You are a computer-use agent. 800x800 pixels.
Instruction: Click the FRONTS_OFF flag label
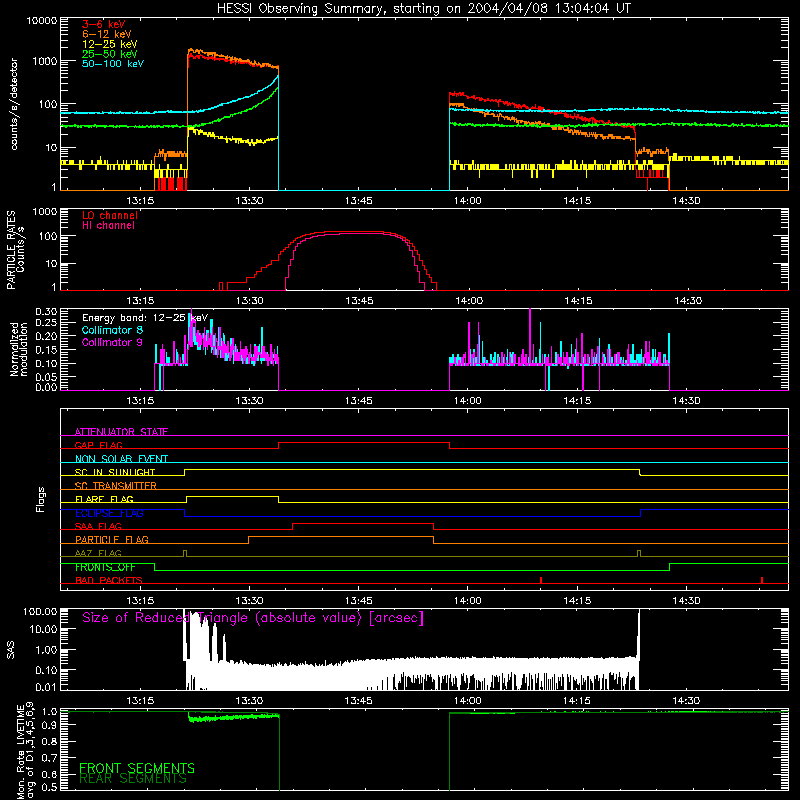[x=105, y=567]
